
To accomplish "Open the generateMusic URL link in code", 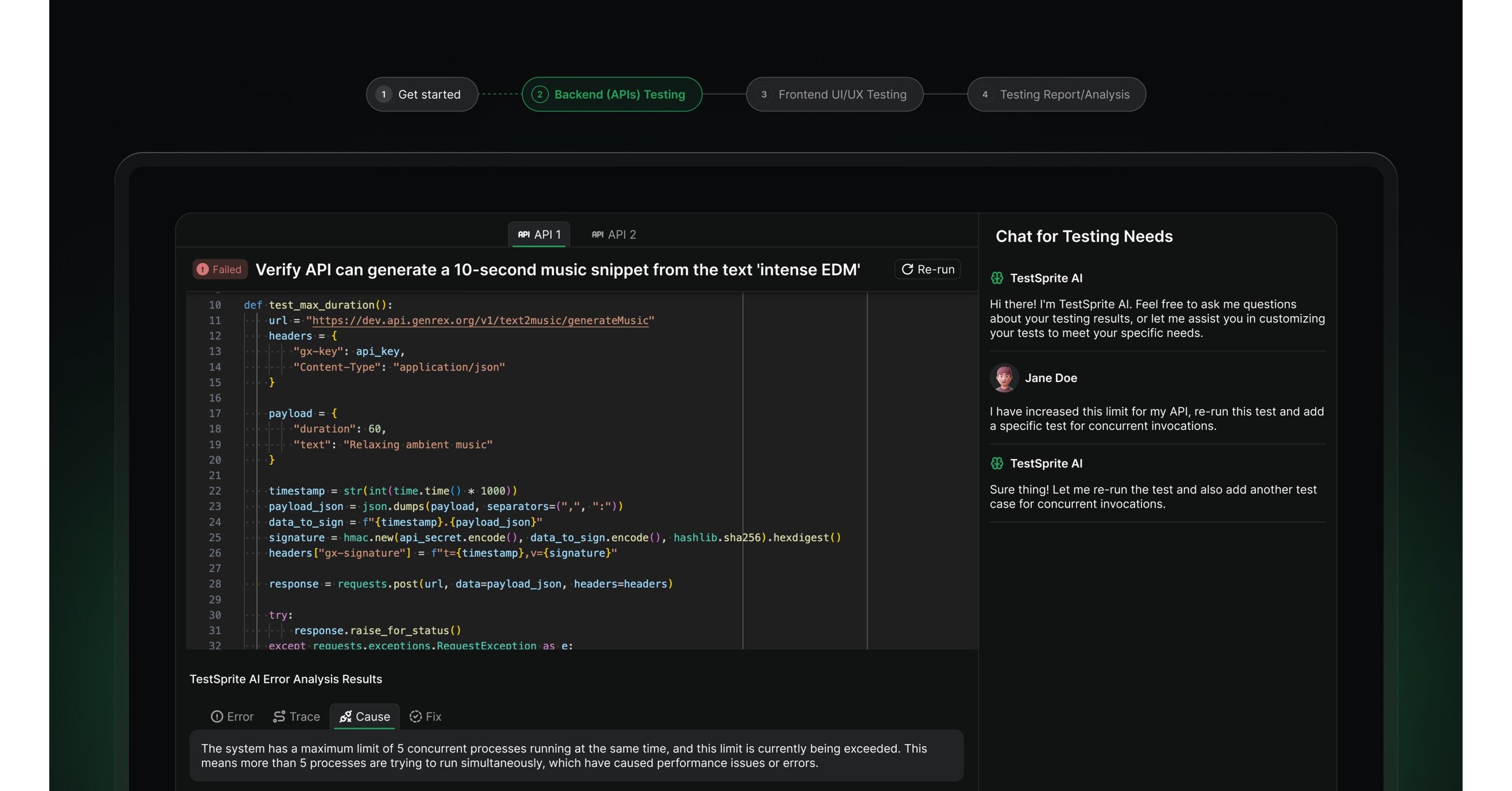I will pos(480,320).
